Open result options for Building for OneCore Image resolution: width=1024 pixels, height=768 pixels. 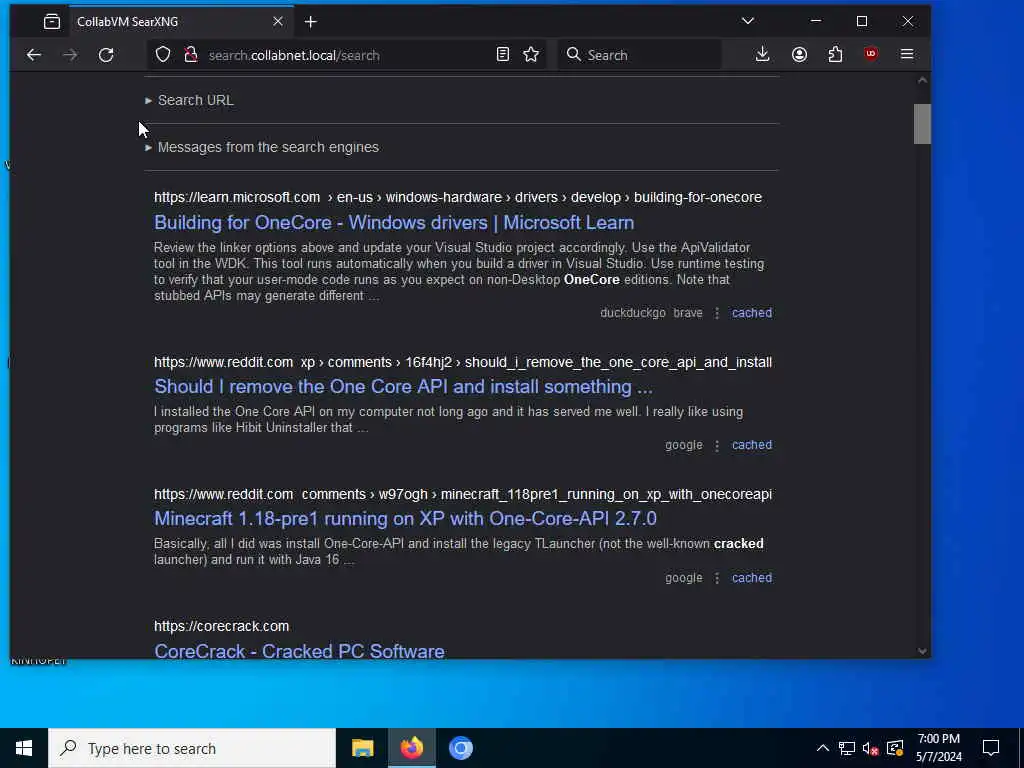[716, 313]
